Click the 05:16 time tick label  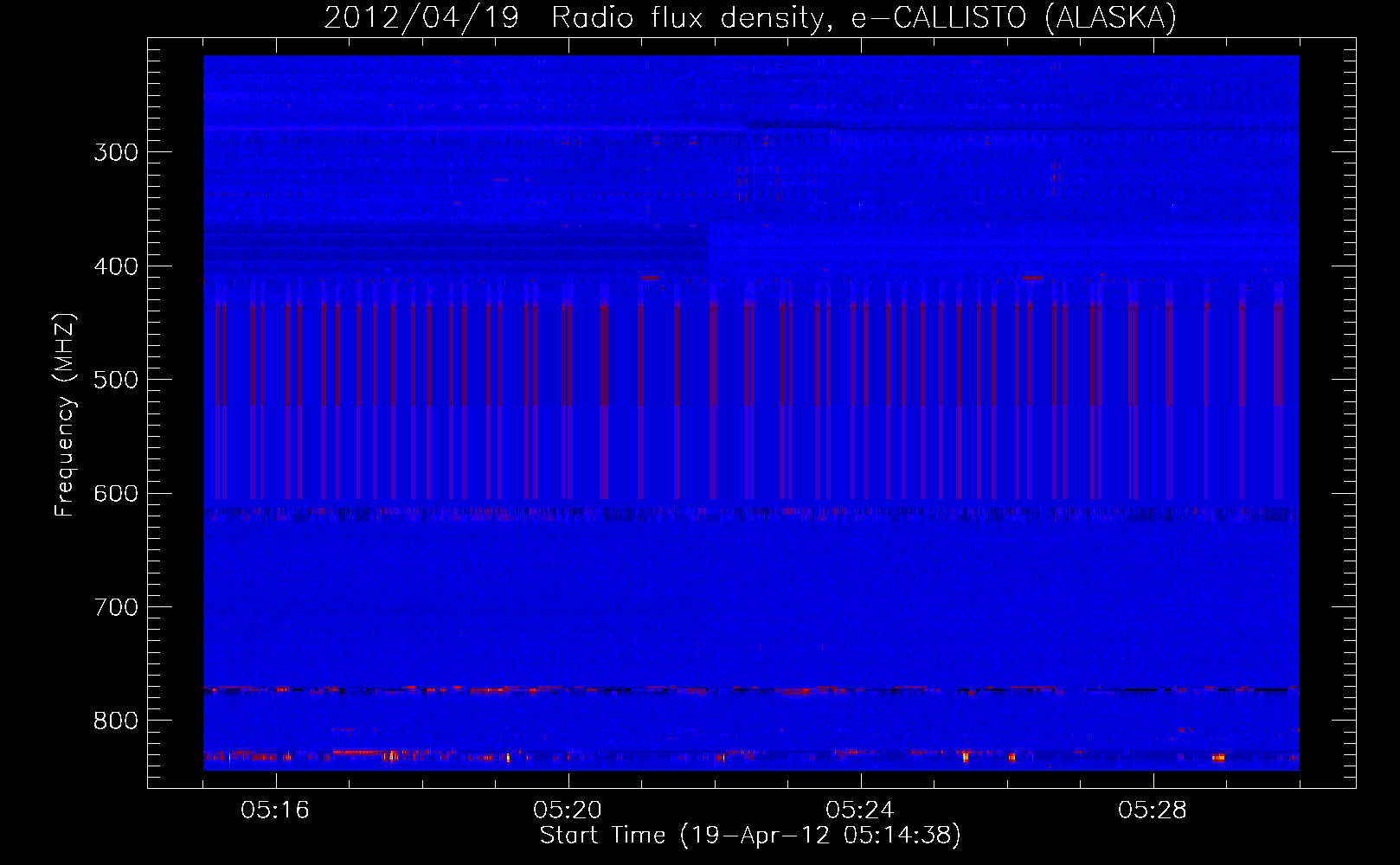(x=275, y=811)
